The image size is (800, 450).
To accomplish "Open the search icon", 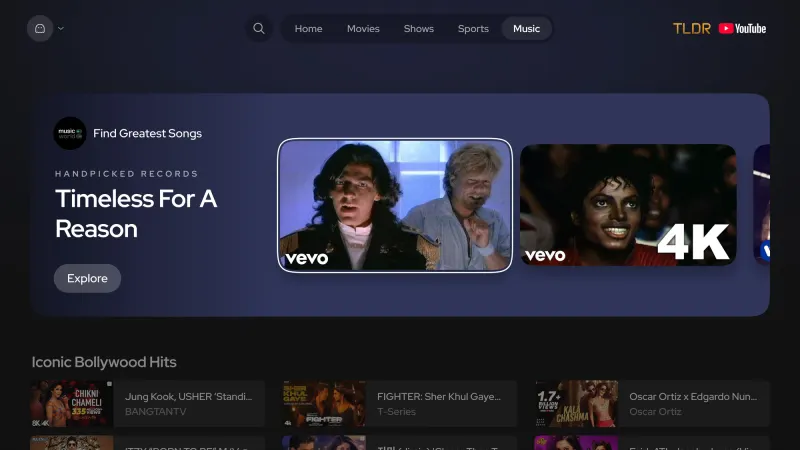I will 259,29.
